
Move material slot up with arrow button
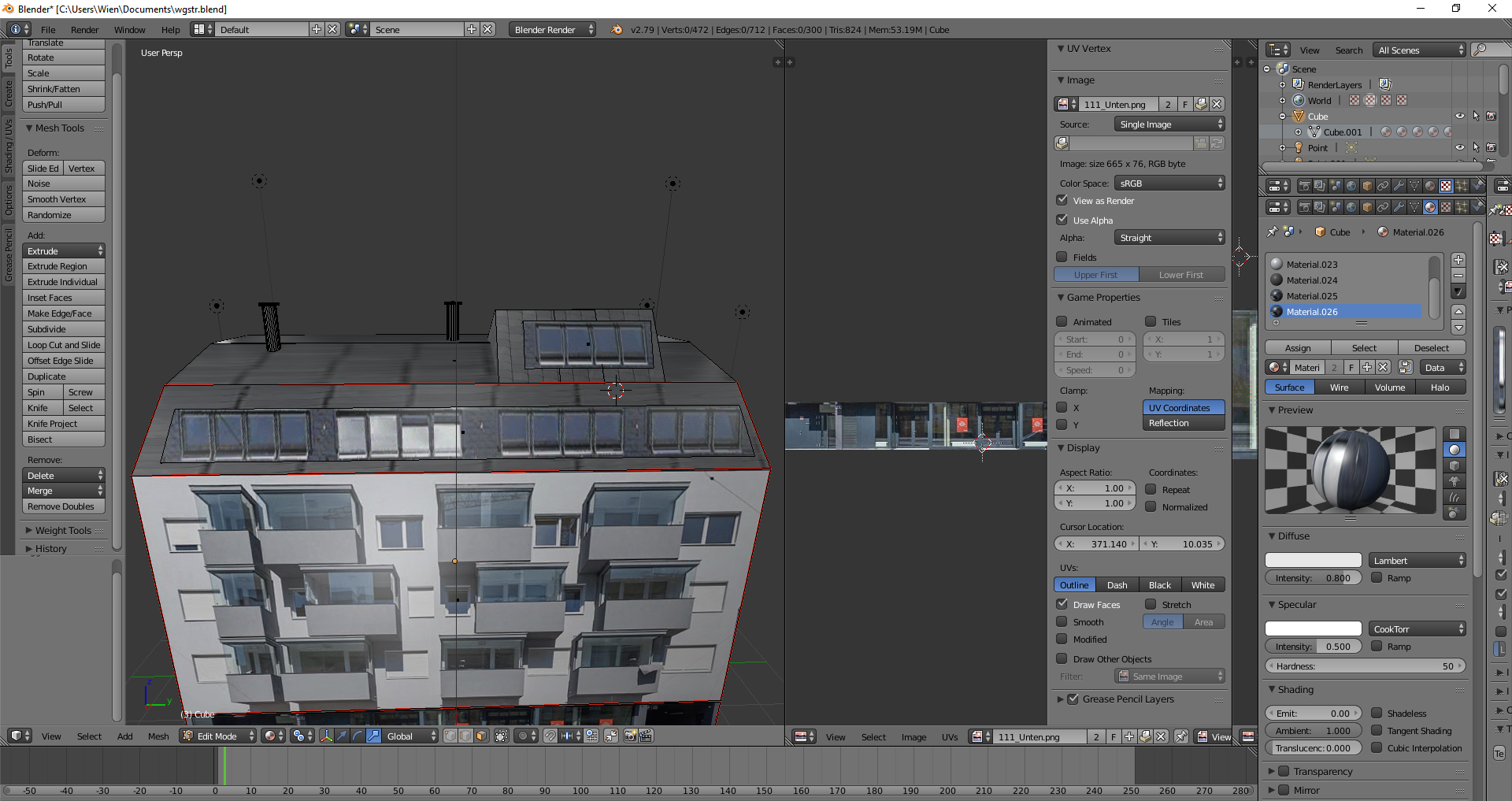pos(1458,312)
